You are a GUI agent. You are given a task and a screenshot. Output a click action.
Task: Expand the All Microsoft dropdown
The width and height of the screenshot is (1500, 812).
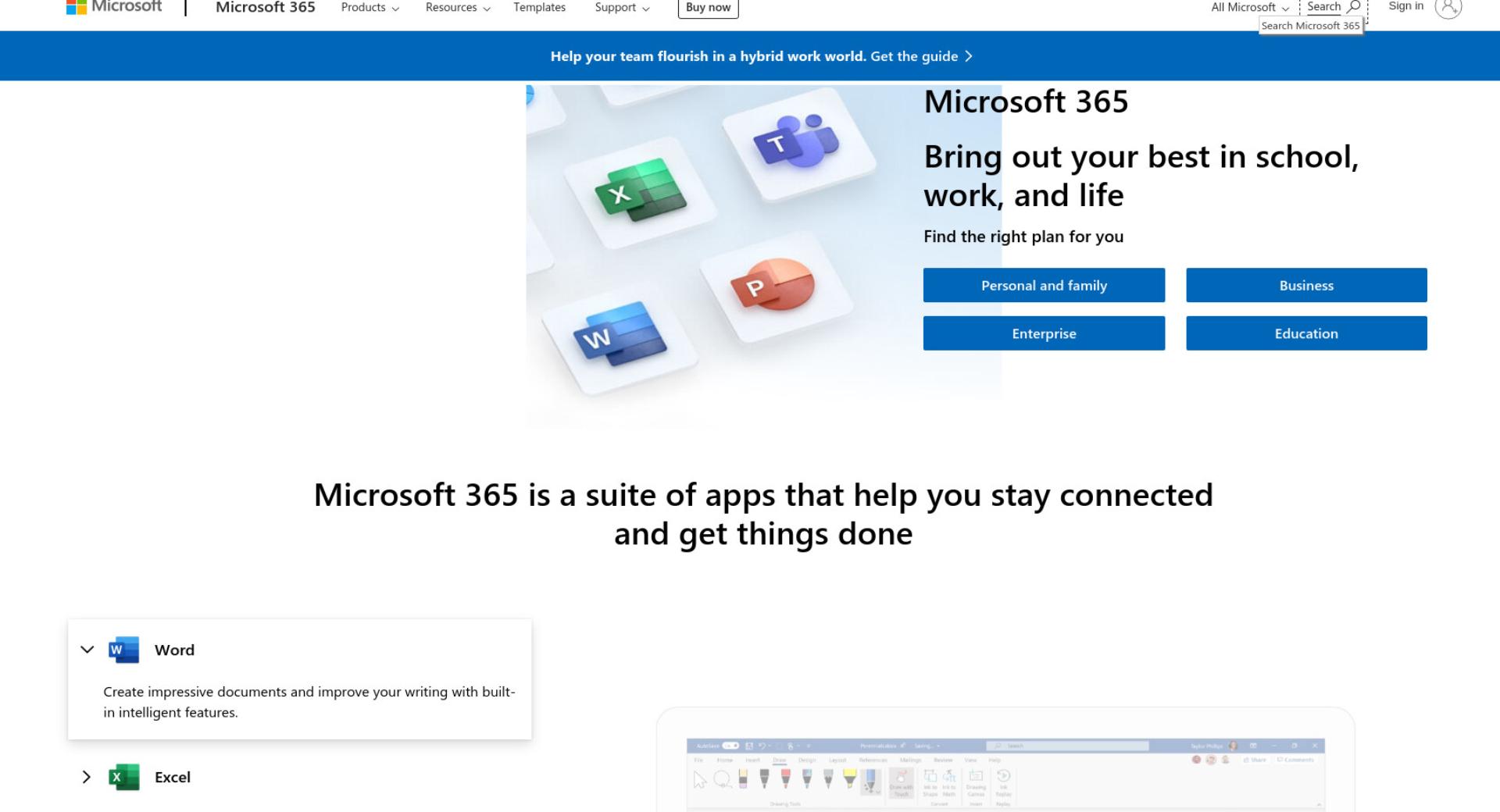click(x=1249, y=8)
